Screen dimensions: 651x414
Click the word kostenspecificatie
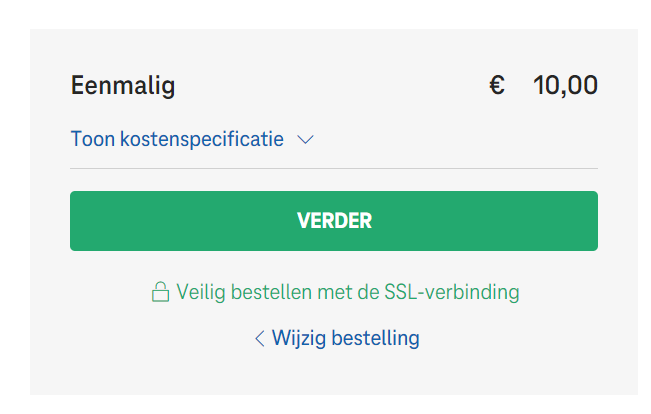point(202,139)
